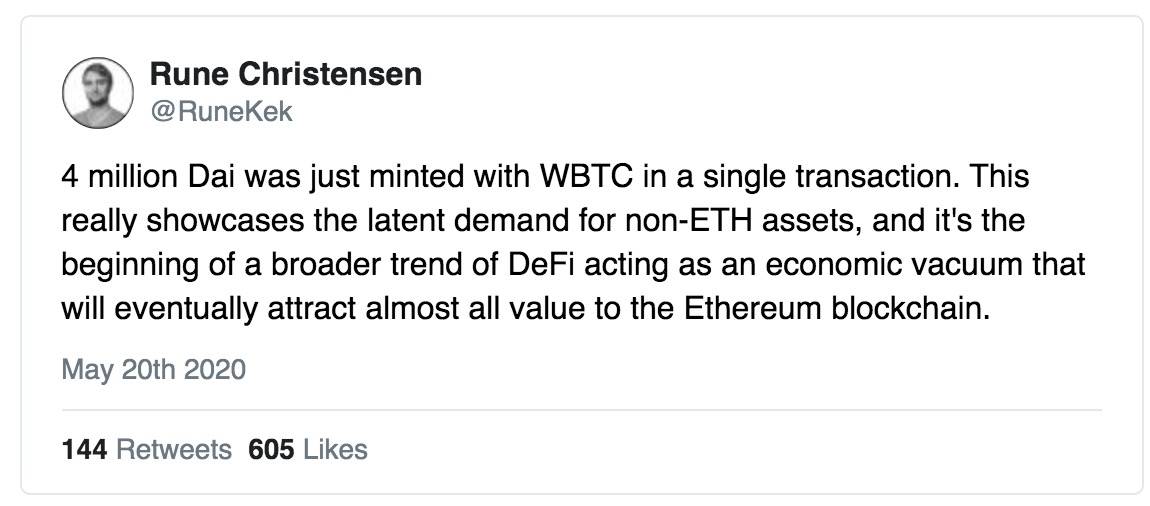View the 605 Likes list
Screen dimensions: 1150x506
[x=308, y=450]
